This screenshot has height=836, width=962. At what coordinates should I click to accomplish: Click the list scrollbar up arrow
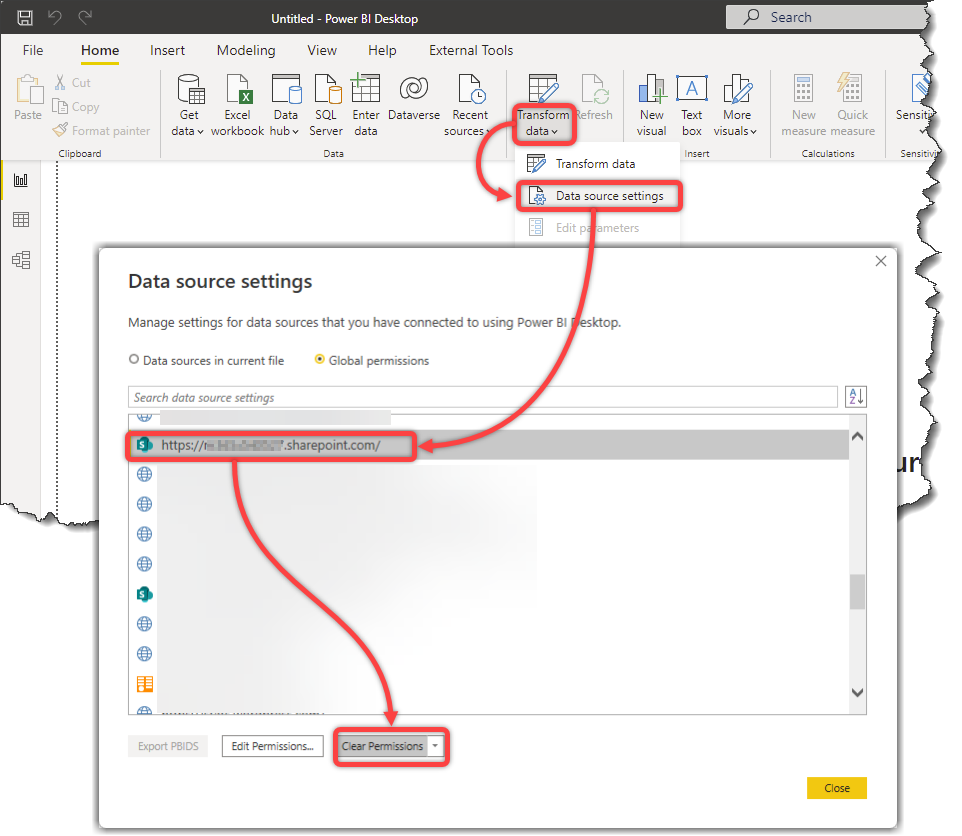[x=858, y=437]
